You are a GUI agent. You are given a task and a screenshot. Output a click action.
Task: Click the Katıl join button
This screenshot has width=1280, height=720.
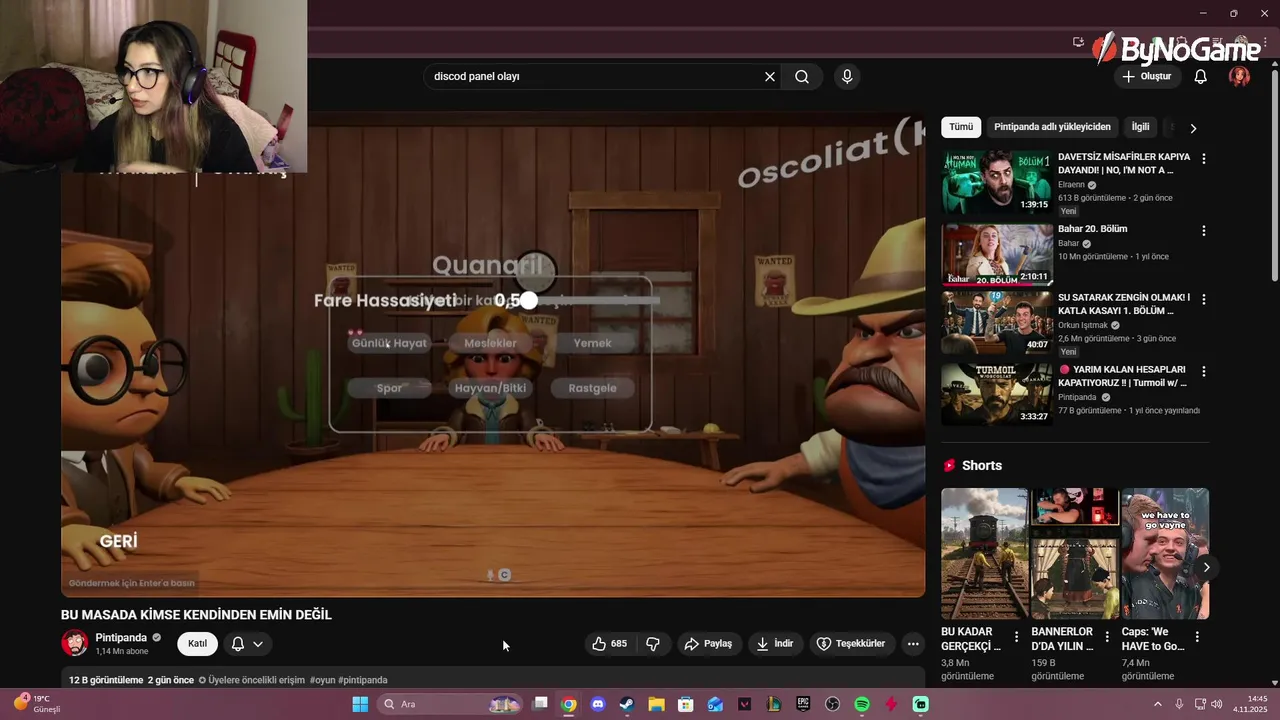coord(198,644)
